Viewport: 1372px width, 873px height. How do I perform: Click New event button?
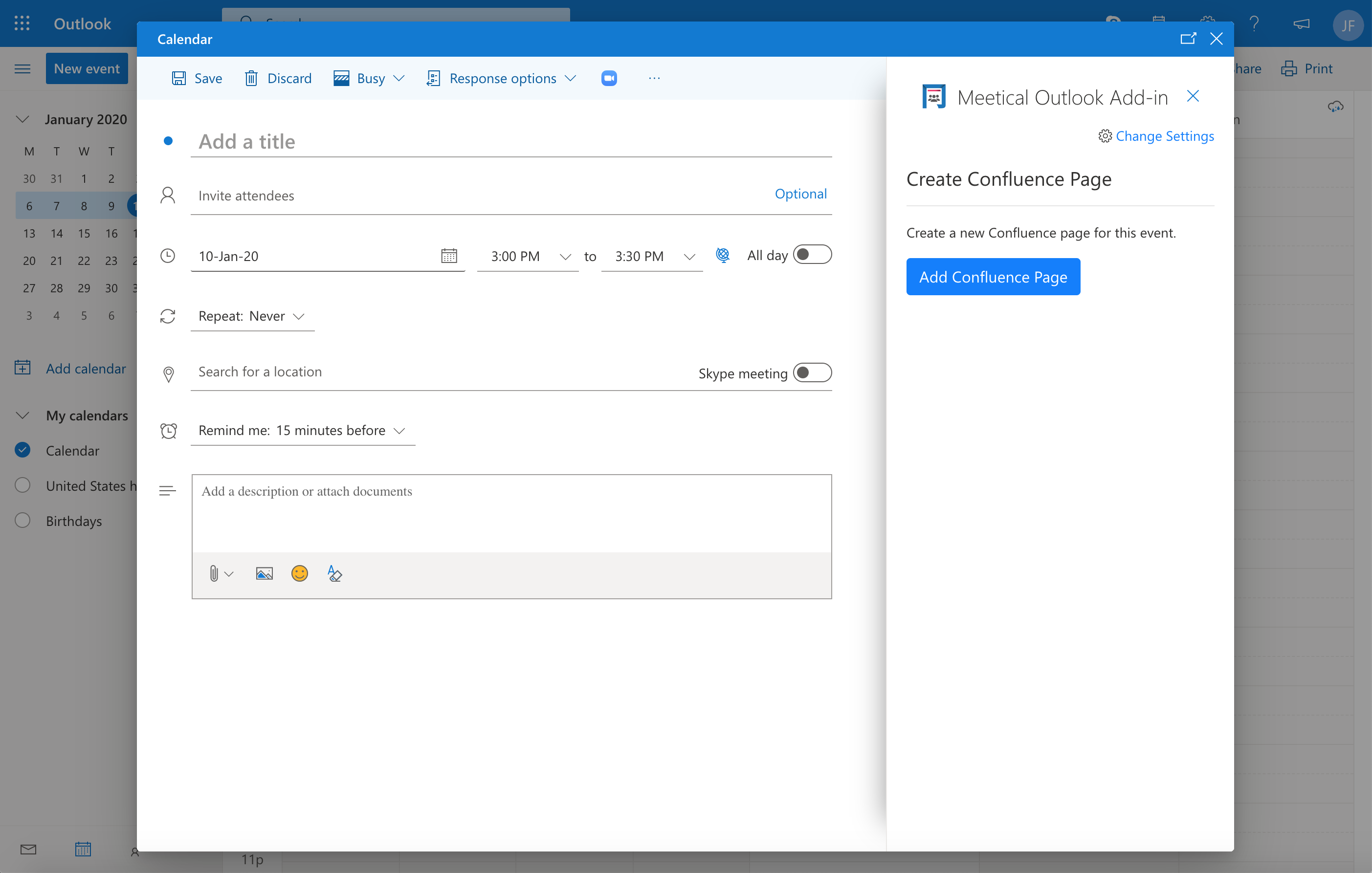click(87, 69)
